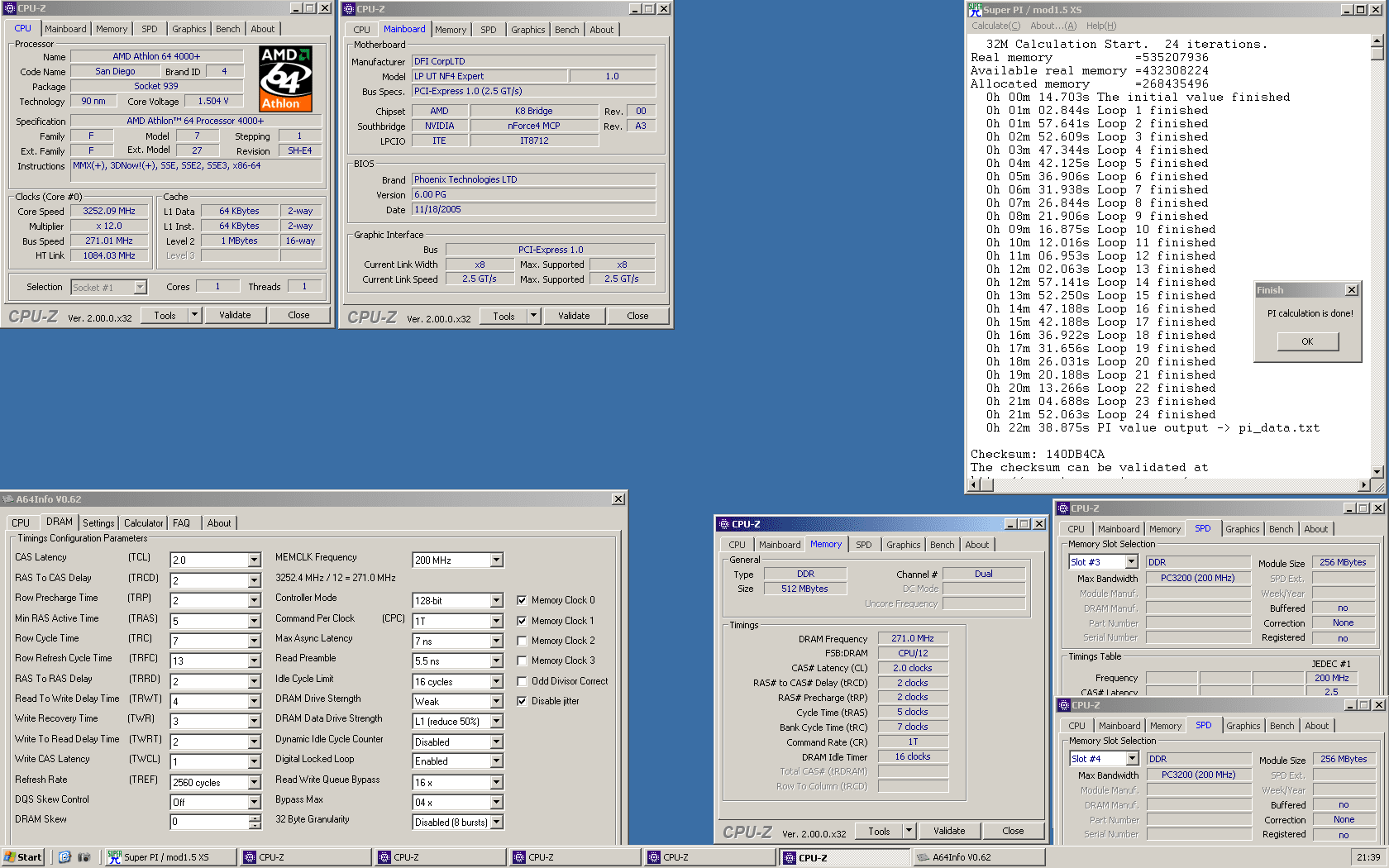Screen dimensions: 1389x868
Task: Enable Memory Clock 2 checkbox
Action: click(522, 641)
